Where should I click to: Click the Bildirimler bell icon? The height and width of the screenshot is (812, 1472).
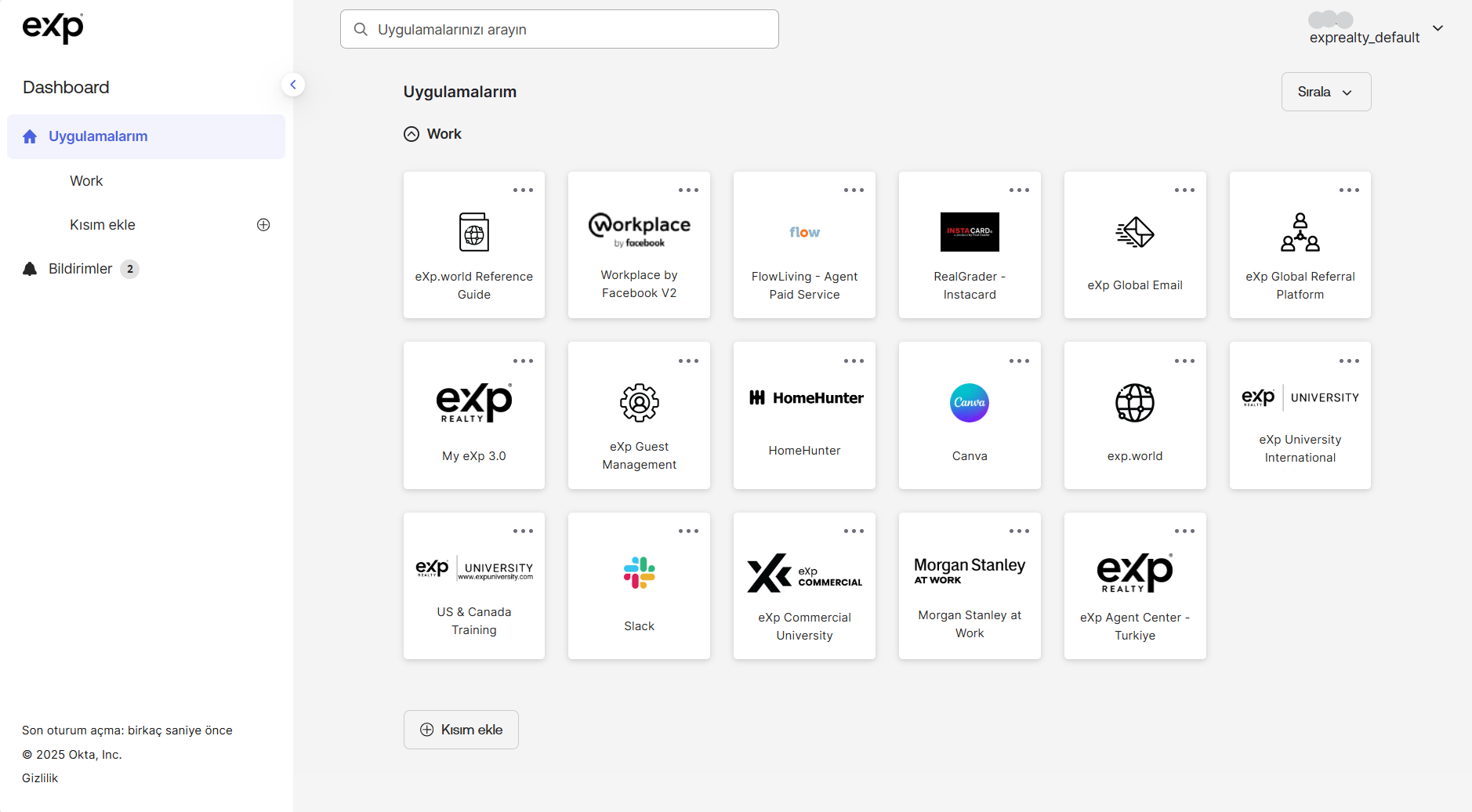pos(30,269)
